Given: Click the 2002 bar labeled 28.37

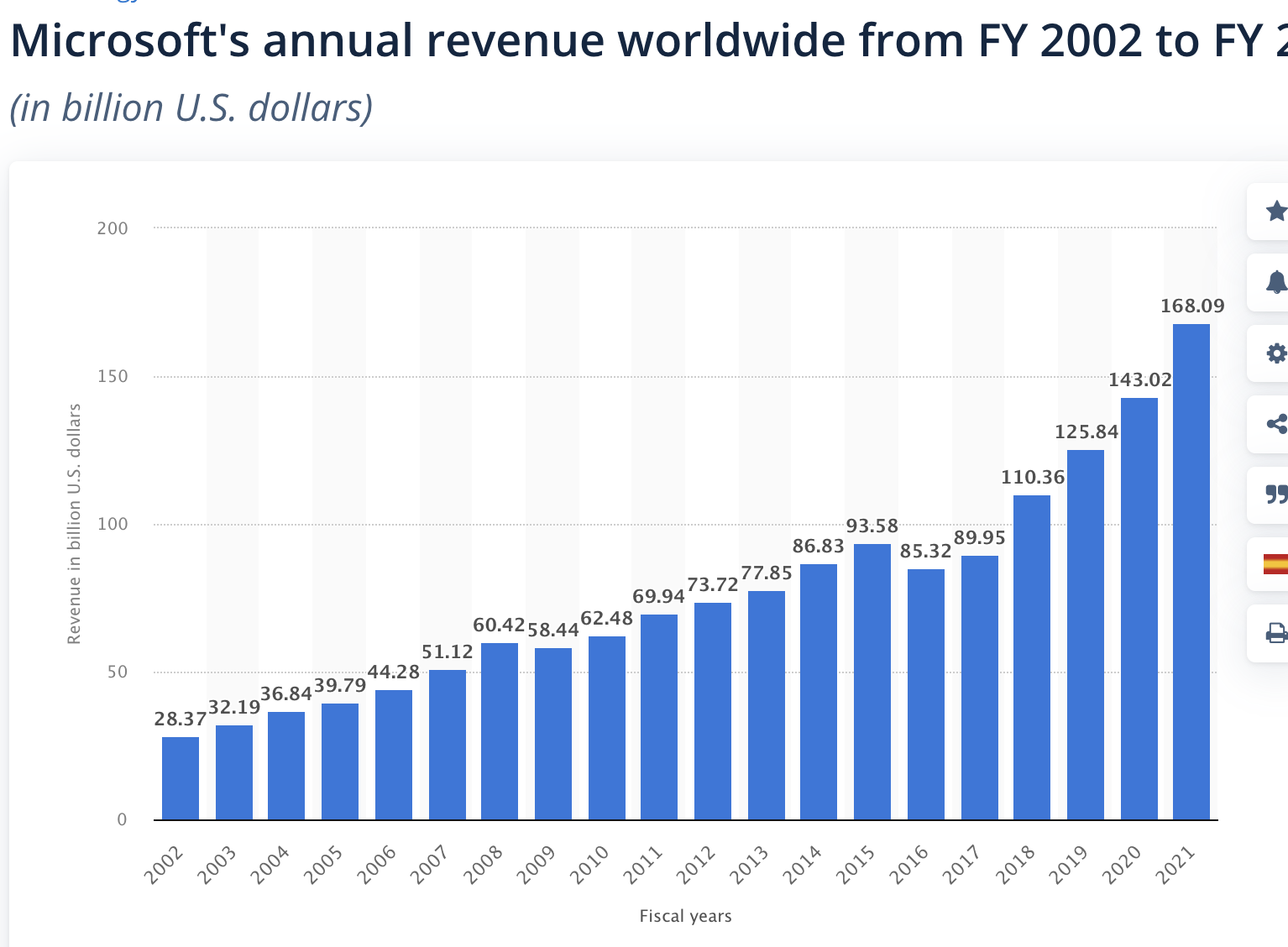Looking at the screenshot, I should 181,778.
